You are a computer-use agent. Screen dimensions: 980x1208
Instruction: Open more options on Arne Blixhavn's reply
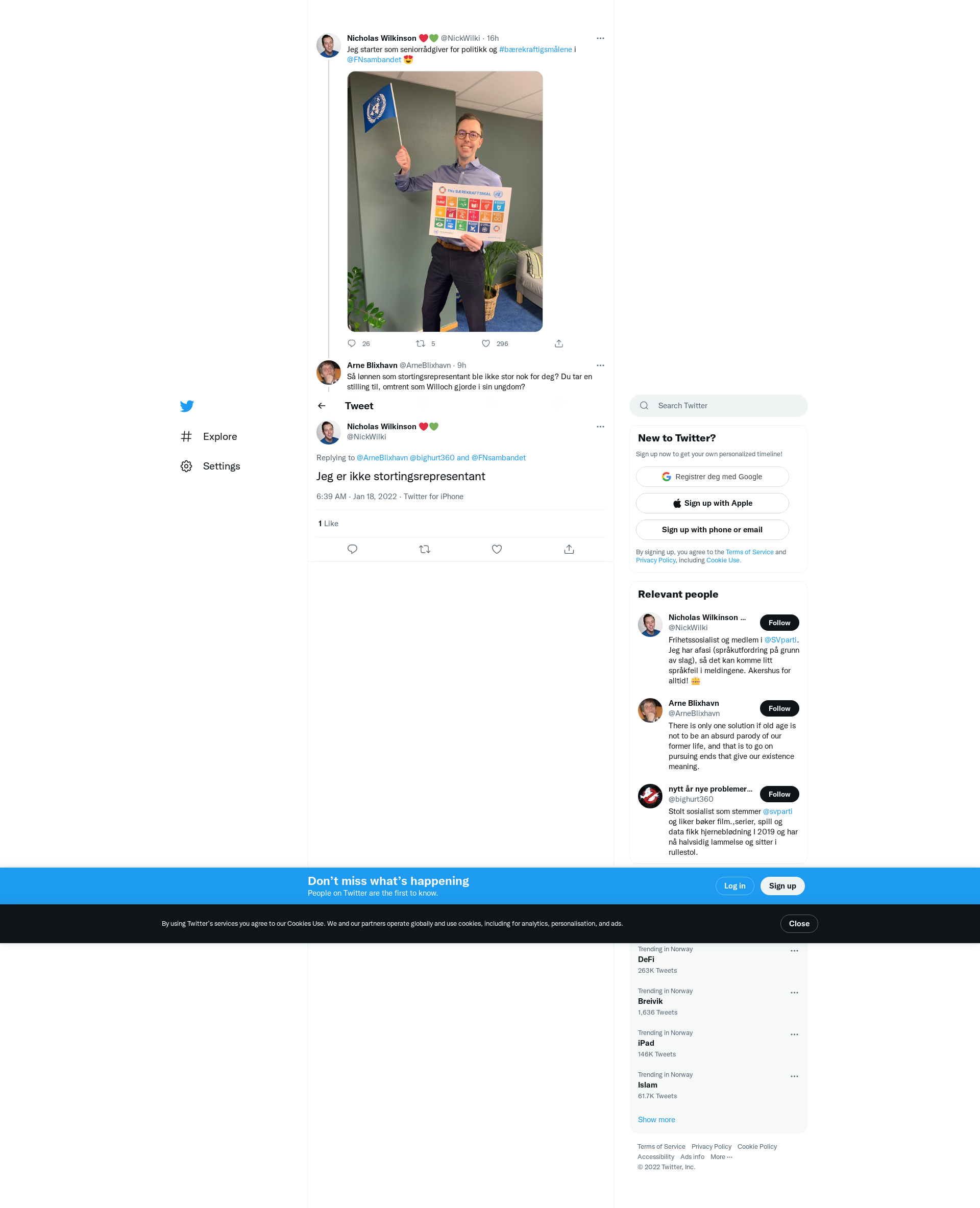(x=600, y=365)
